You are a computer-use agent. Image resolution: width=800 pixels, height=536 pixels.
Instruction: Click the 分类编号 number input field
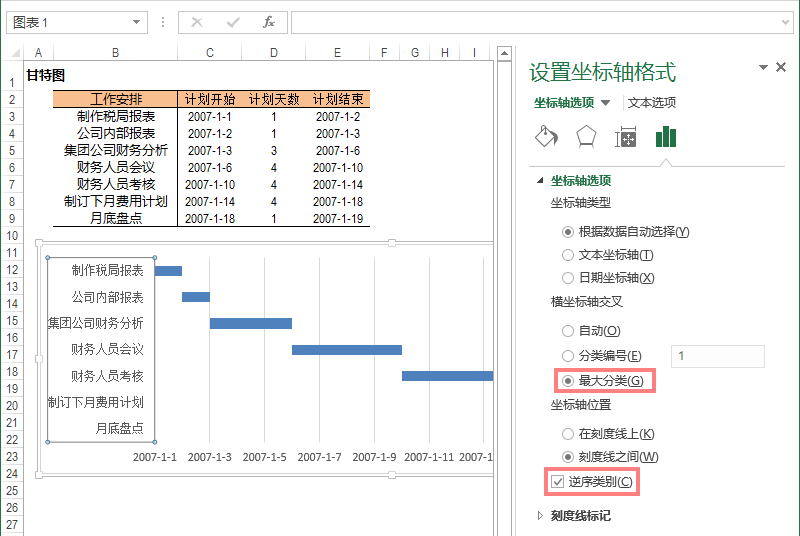point(717,356)
